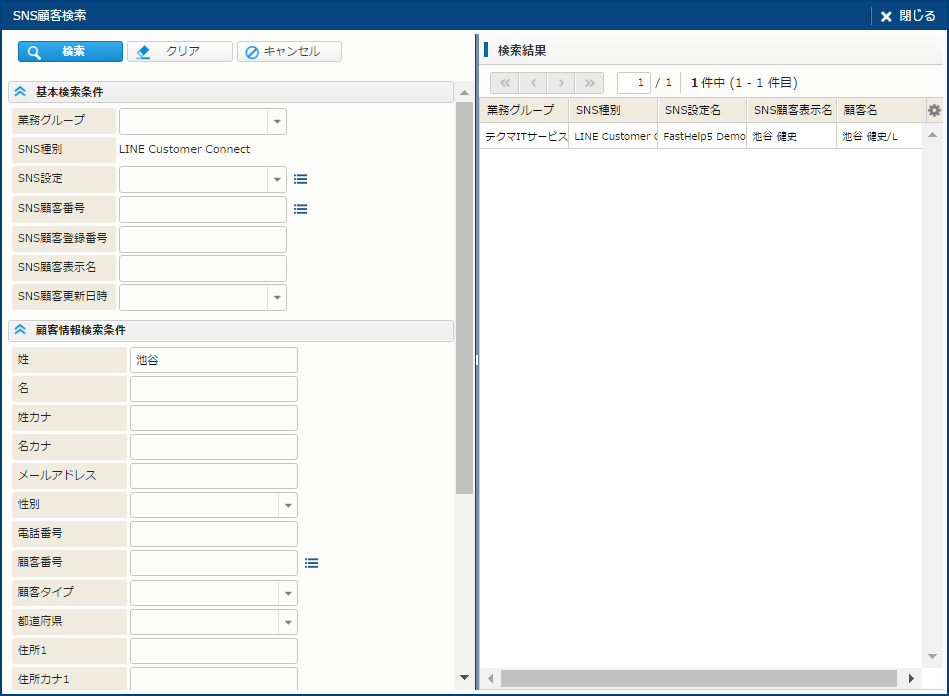Go to previous results page
This screenshot has height=696, width=949.
point(533,83)
